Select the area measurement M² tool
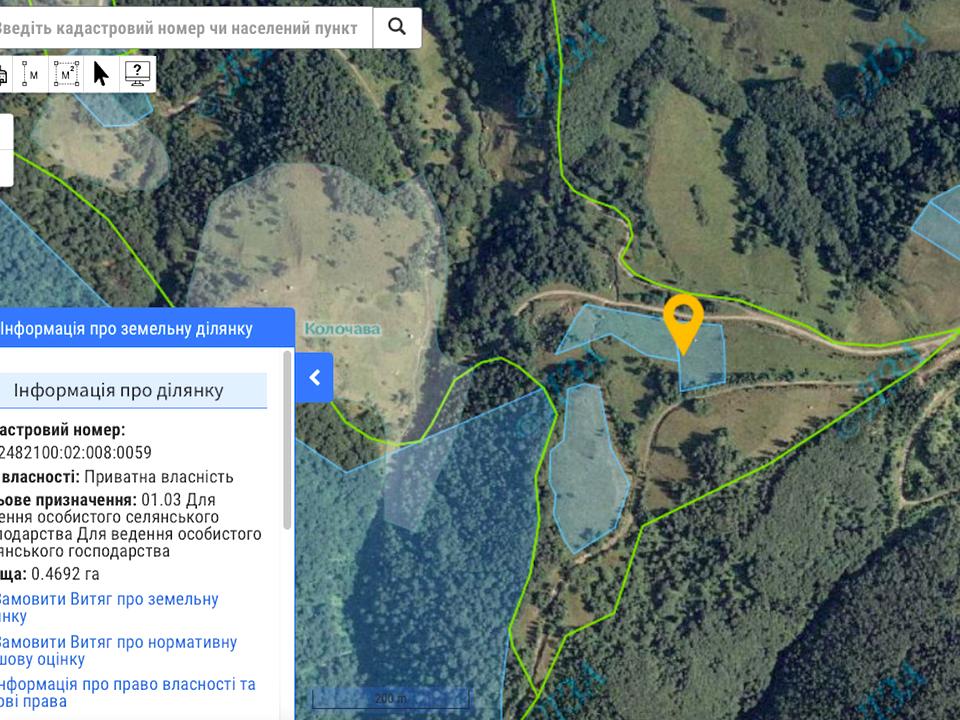Screen dimensions: 960x720 (66, 73)
